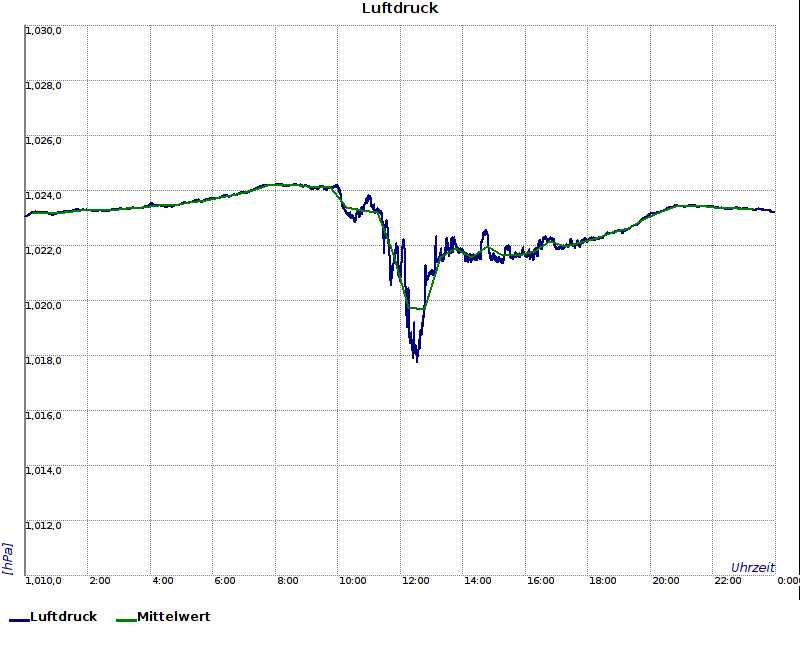Click the 10:00 time tick label
Screen dimensions: 800x650
(353, 581)
